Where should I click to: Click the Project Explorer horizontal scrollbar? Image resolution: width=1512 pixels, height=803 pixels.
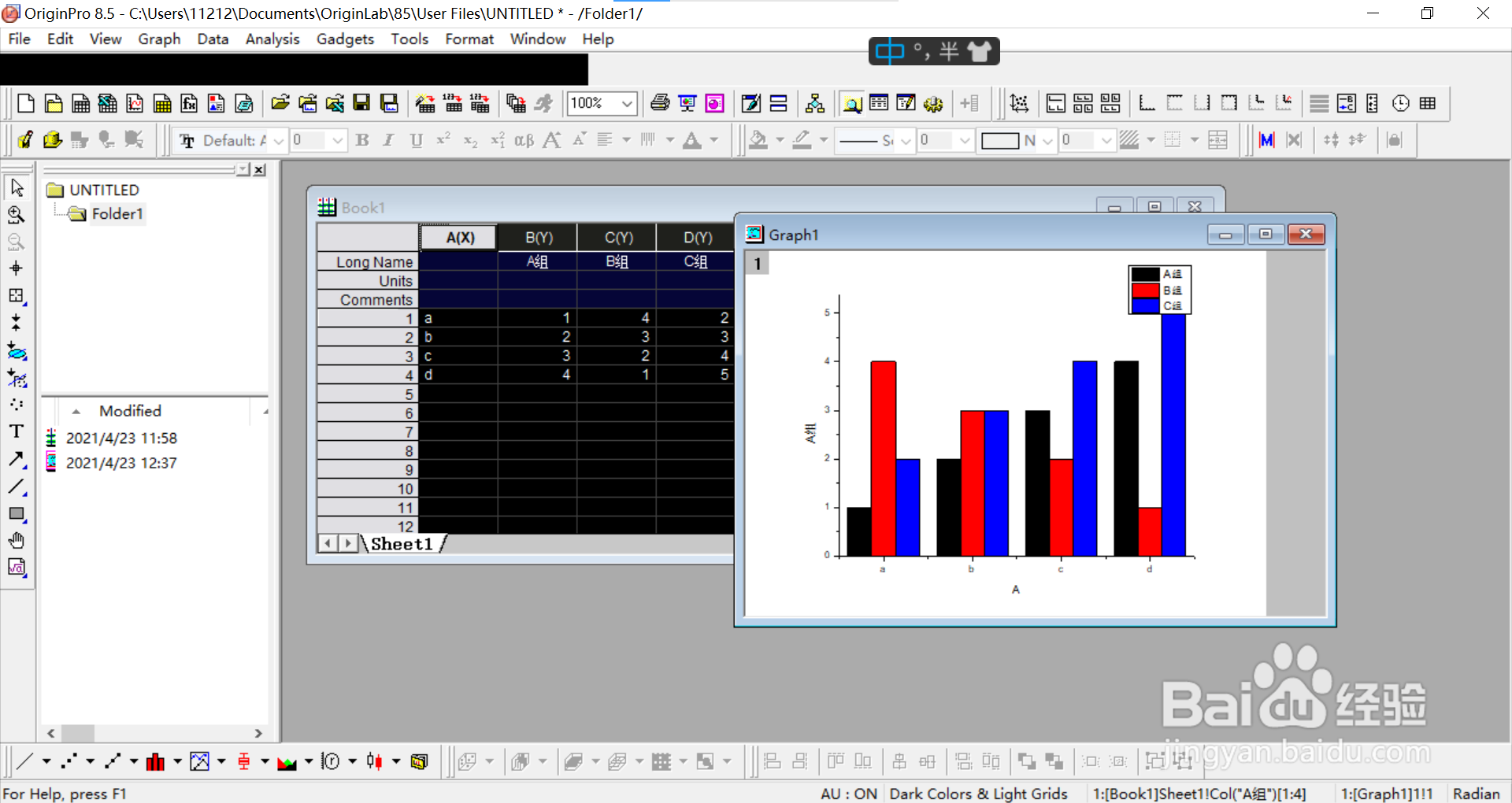click(x=154, y=733)
